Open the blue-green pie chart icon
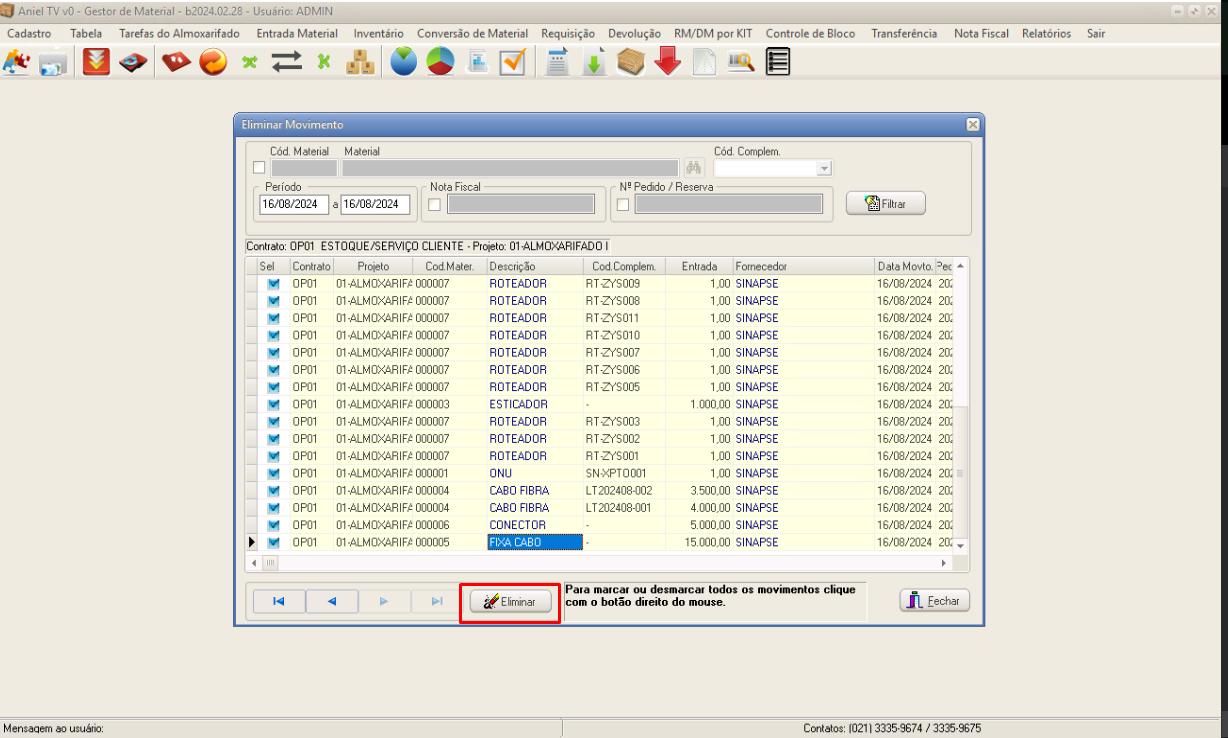Viewport: 1228px width, 738px height. click(x=404, y=62)
